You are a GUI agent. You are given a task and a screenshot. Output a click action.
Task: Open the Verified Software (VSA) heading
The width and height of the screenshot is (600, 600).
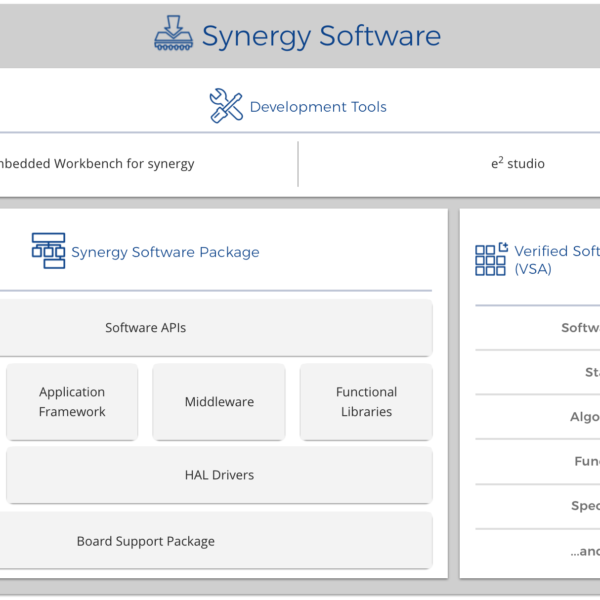555,260
